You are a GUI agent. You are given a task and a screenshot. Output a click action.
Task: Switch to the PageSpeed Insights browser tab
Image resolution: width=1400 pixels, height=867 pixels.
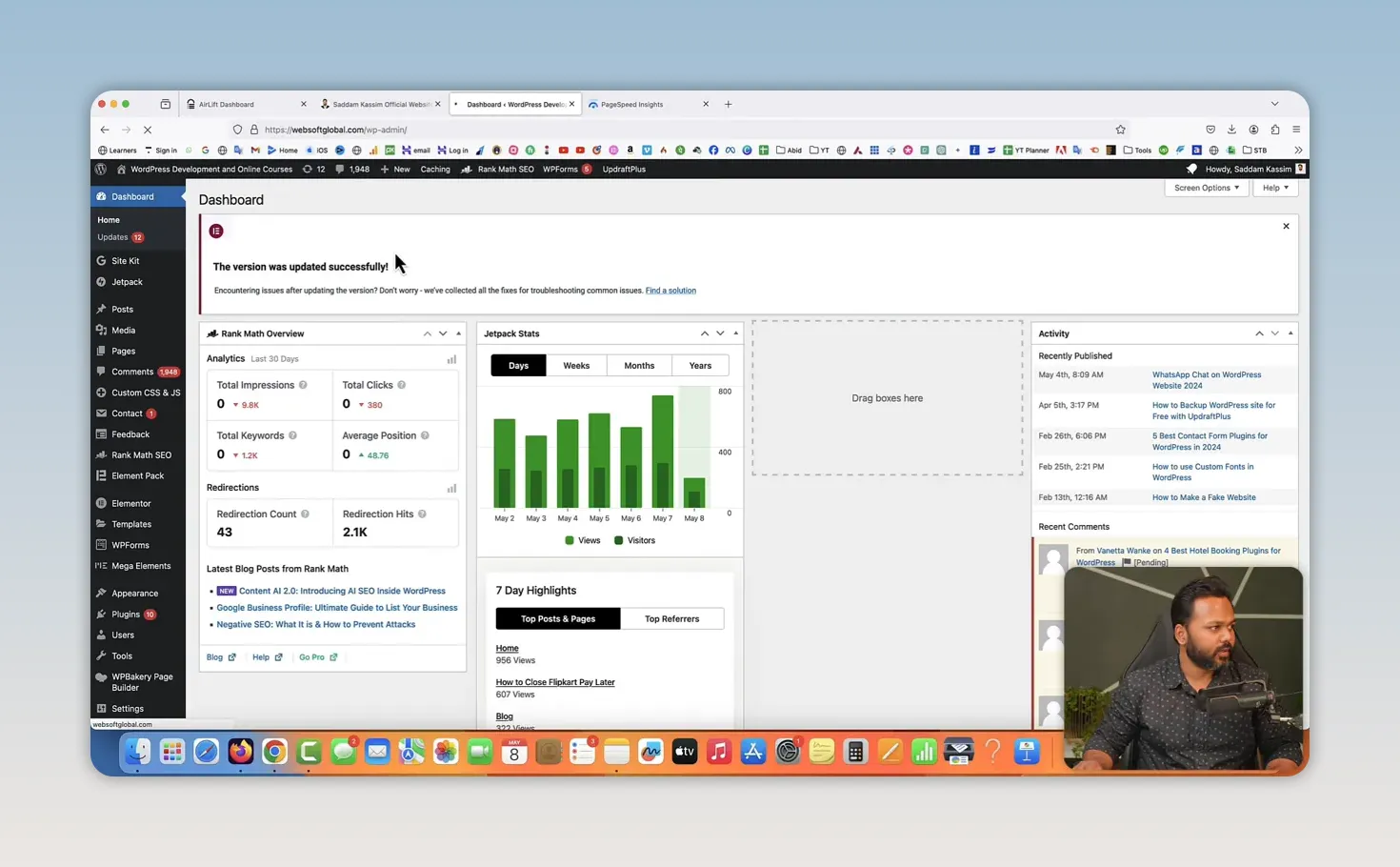coord(649,104)
